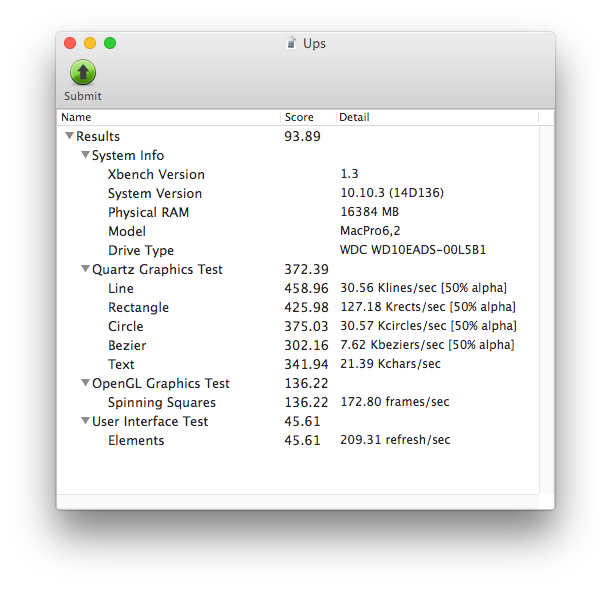Select the Line test row
This screenshot has height=590, width=611.
pos(298,288)
